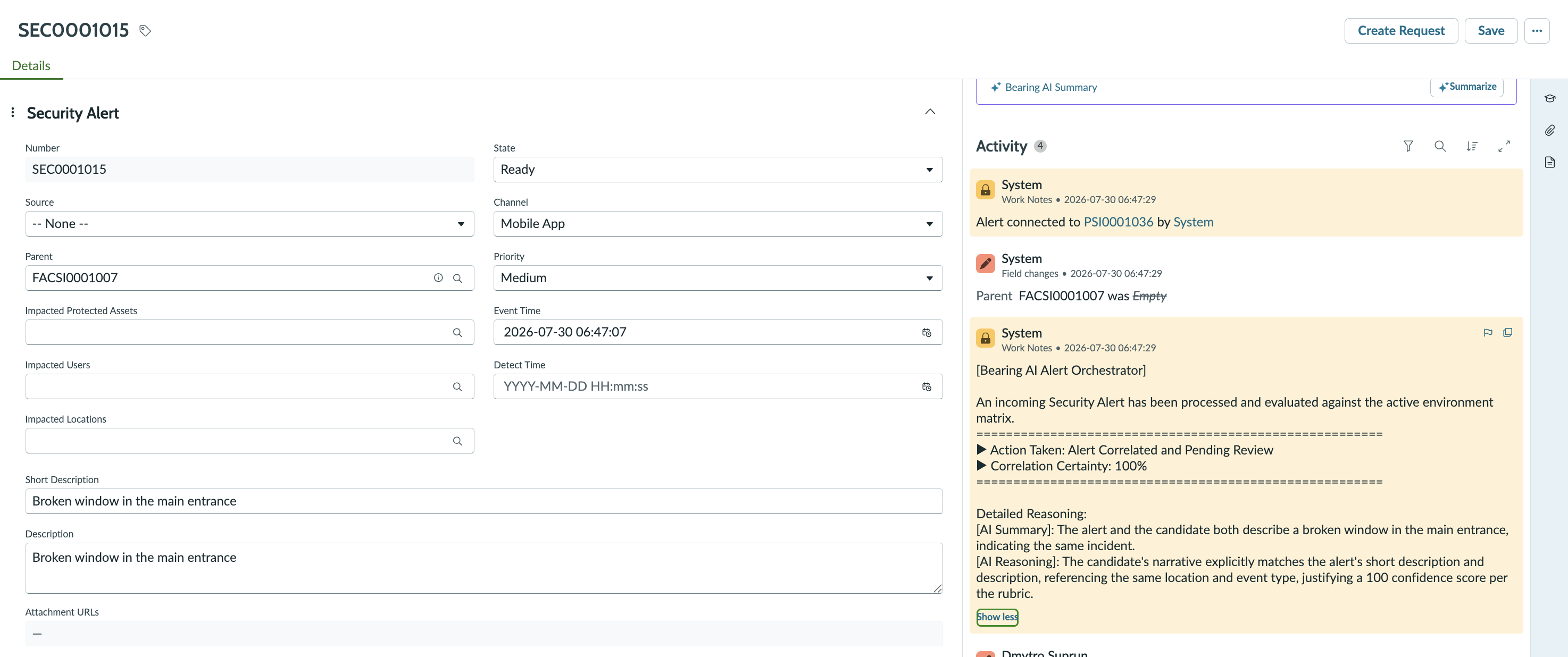Open the State dropdown showing Ready
1568x657 pixels.
[718, 170]
